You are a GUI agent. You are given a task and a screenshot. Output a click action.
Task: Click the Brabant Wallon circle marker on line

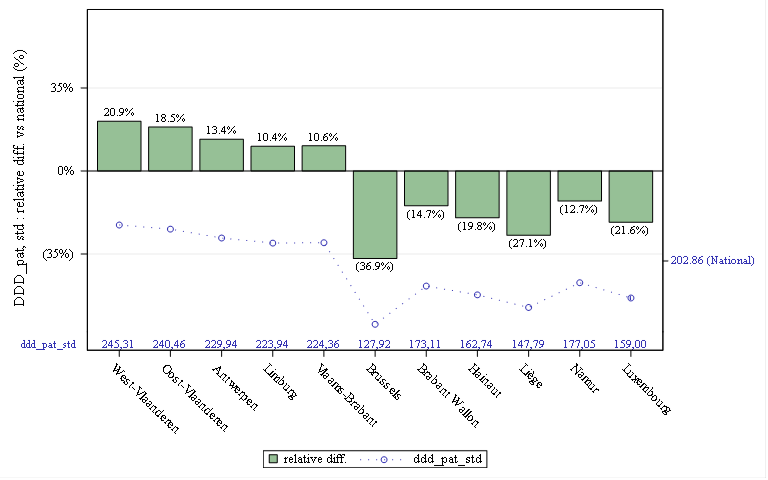(426, 286)
